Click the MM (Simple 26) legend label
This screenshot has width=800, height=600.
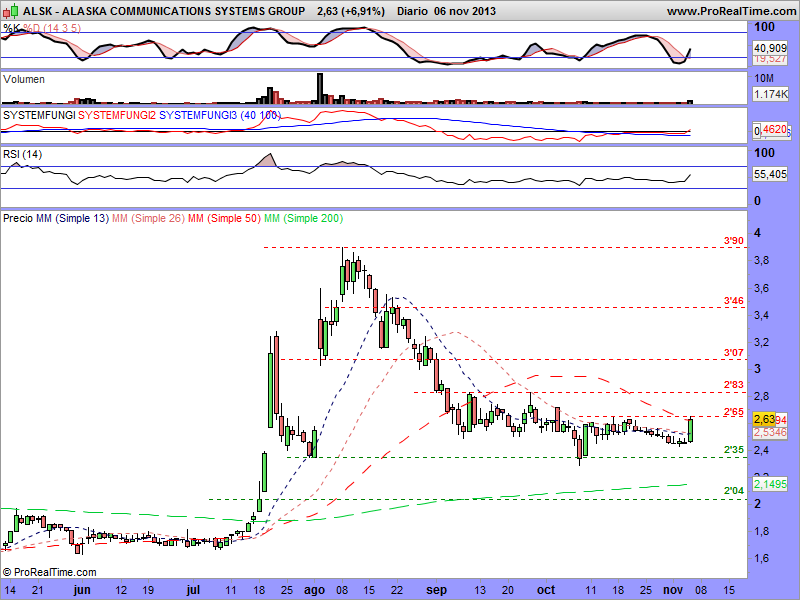click(x=148, y=218)
